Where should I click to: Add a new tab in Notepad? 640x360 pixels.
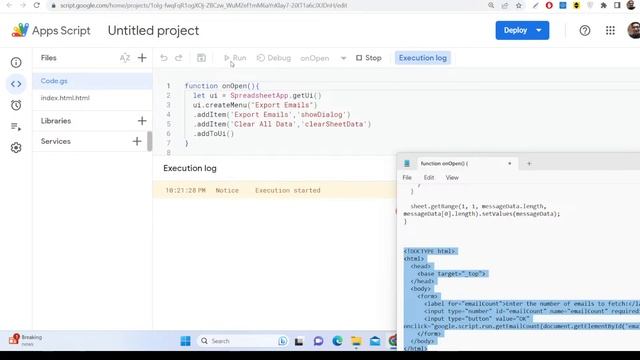pos(529,164)
